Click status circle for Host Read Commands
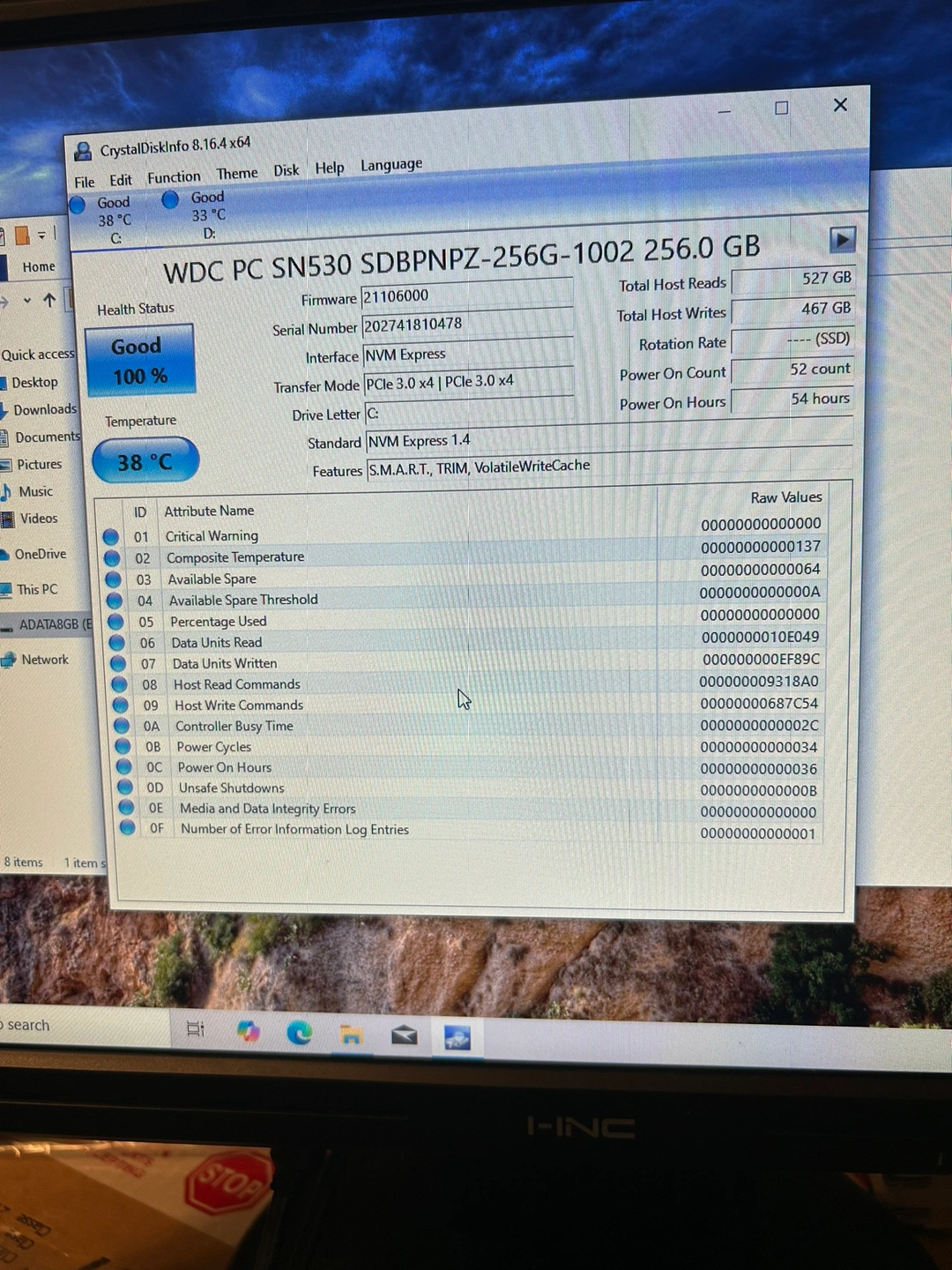The width and height of the screenshot is (952, 1270). [x=119, y=684]
